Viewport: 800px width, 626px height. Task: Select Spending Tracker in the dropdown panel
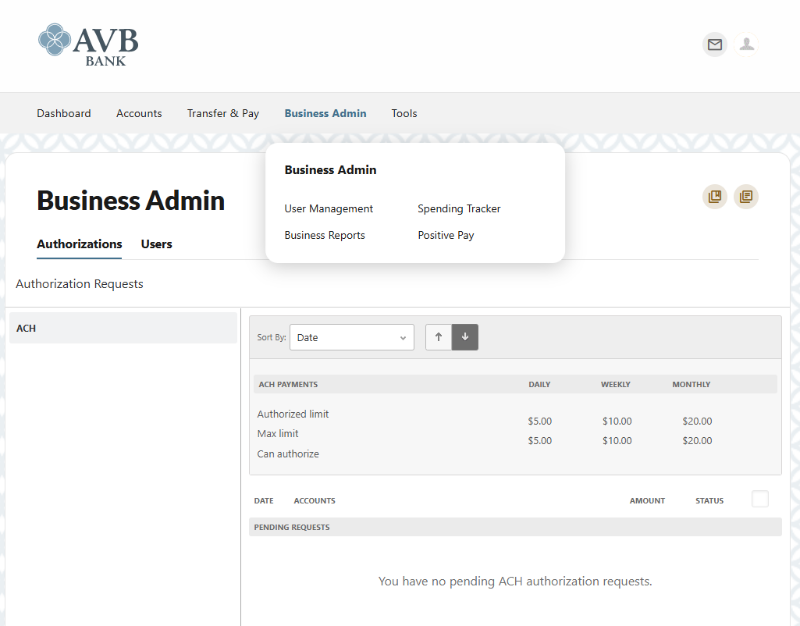(459, 209)
